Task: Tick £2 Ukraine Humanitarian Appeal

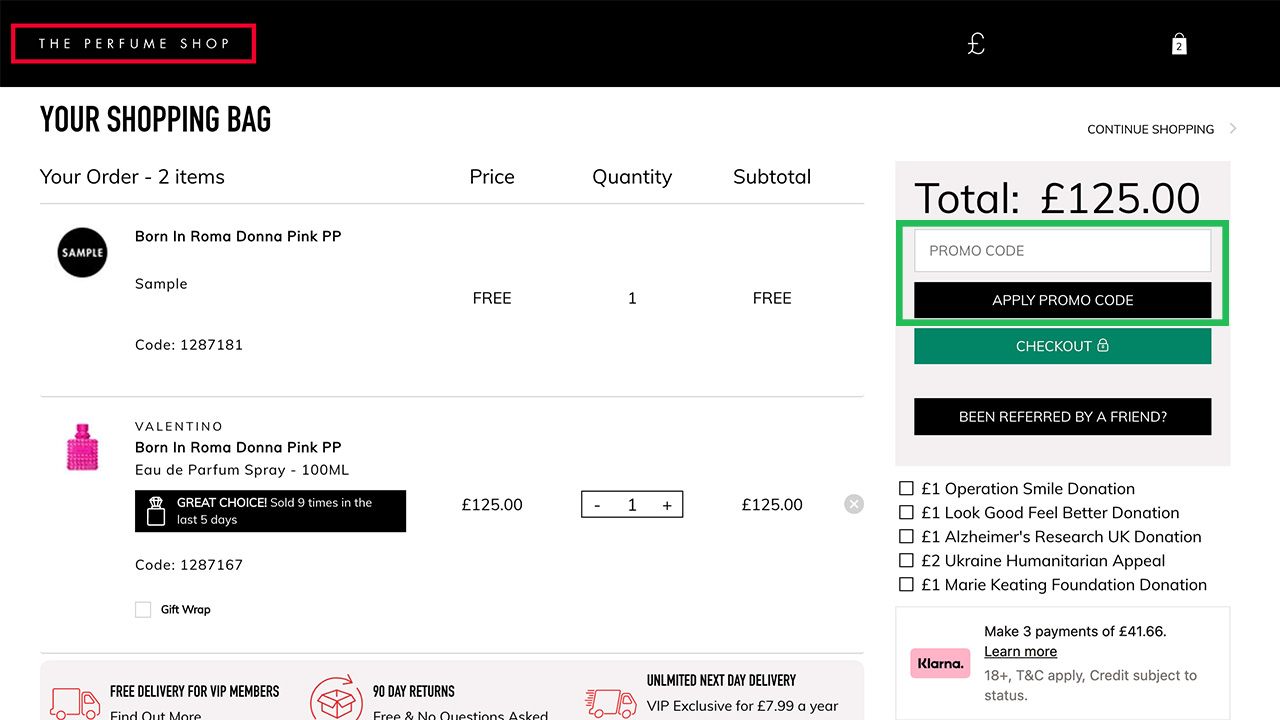Action: click(906, 560)
